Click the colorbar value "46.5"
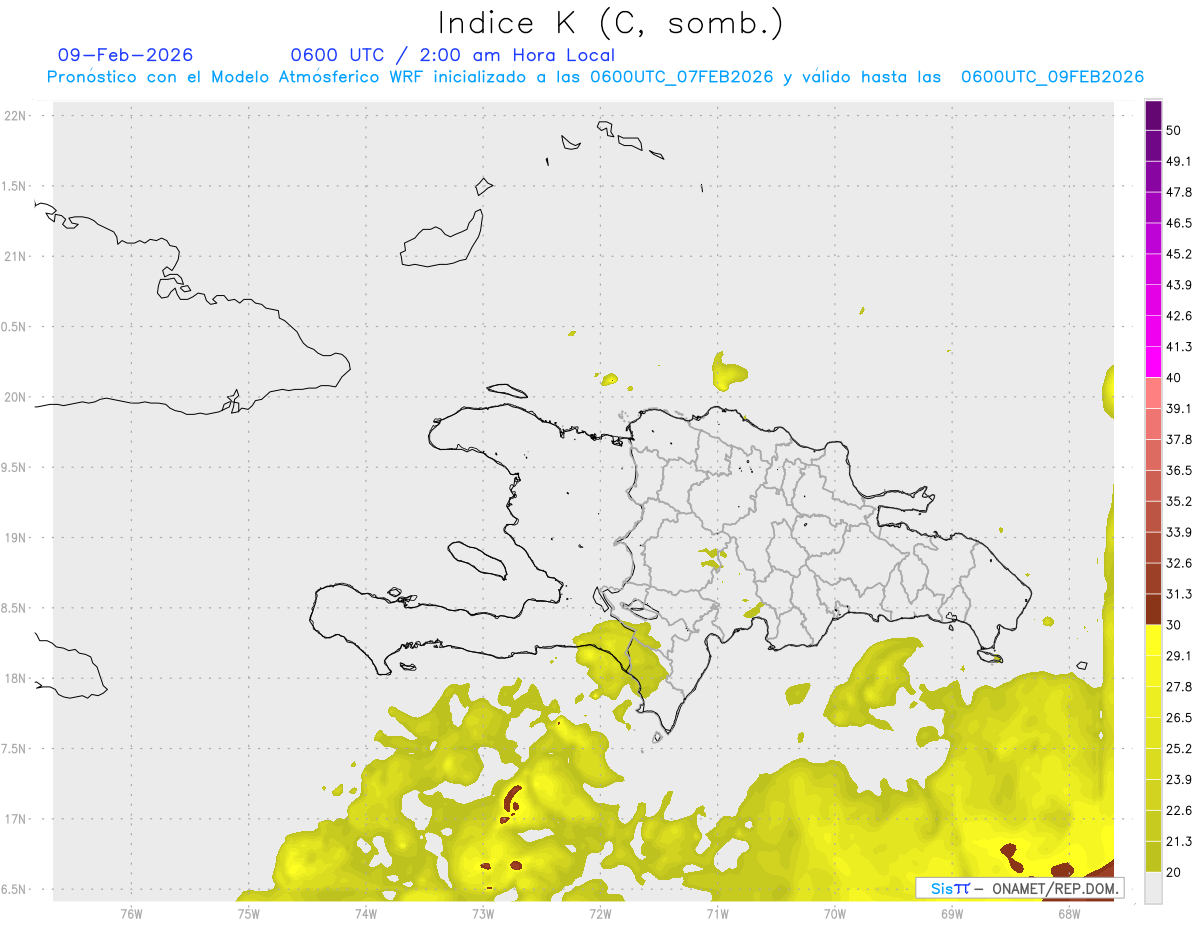 coord(1179,223)
